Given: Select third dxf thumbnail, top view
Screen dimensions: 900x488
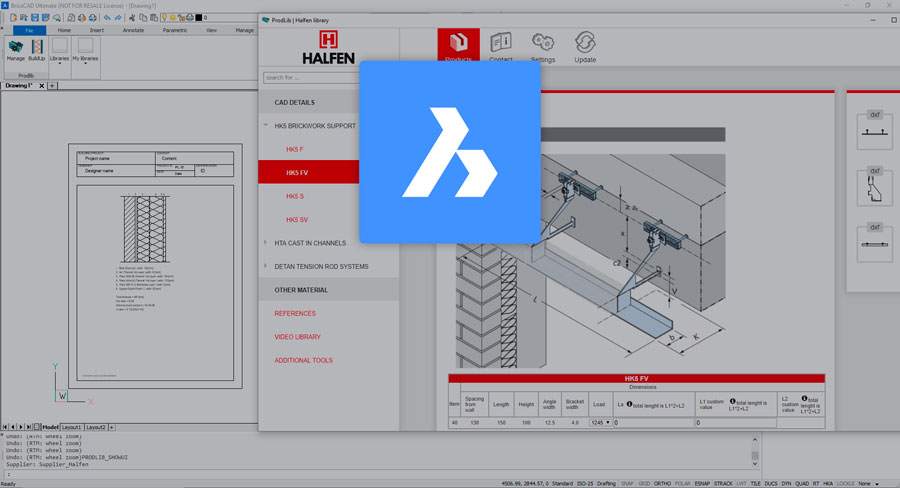Looking at the screenshot, I should click(874, 243).
